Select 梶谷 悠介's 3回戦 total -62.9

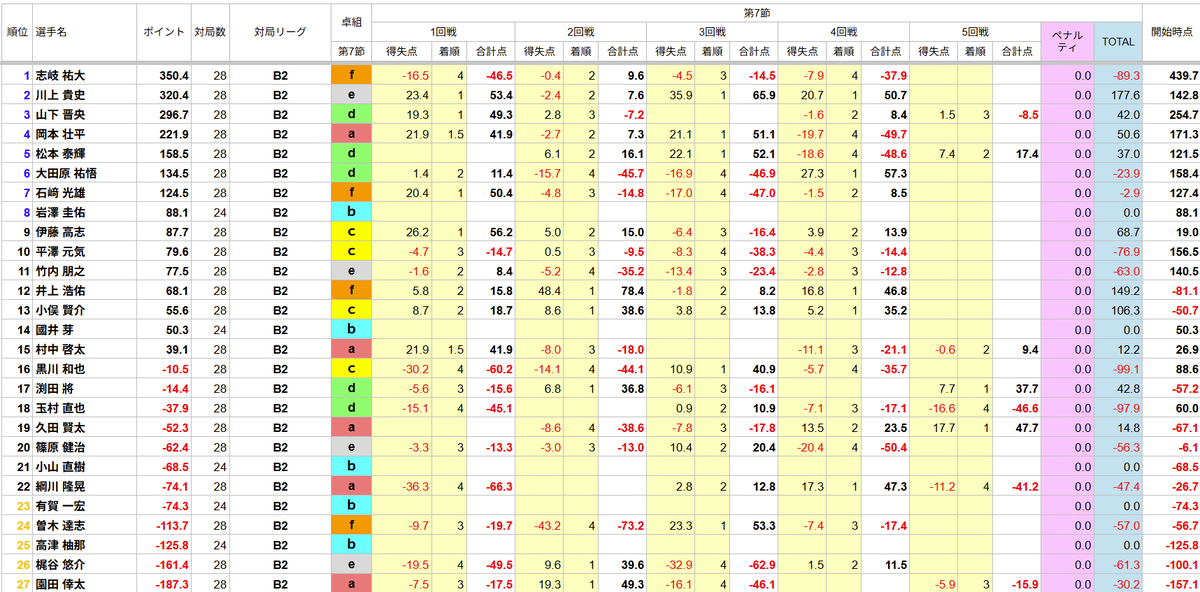(x=759, y=564)
